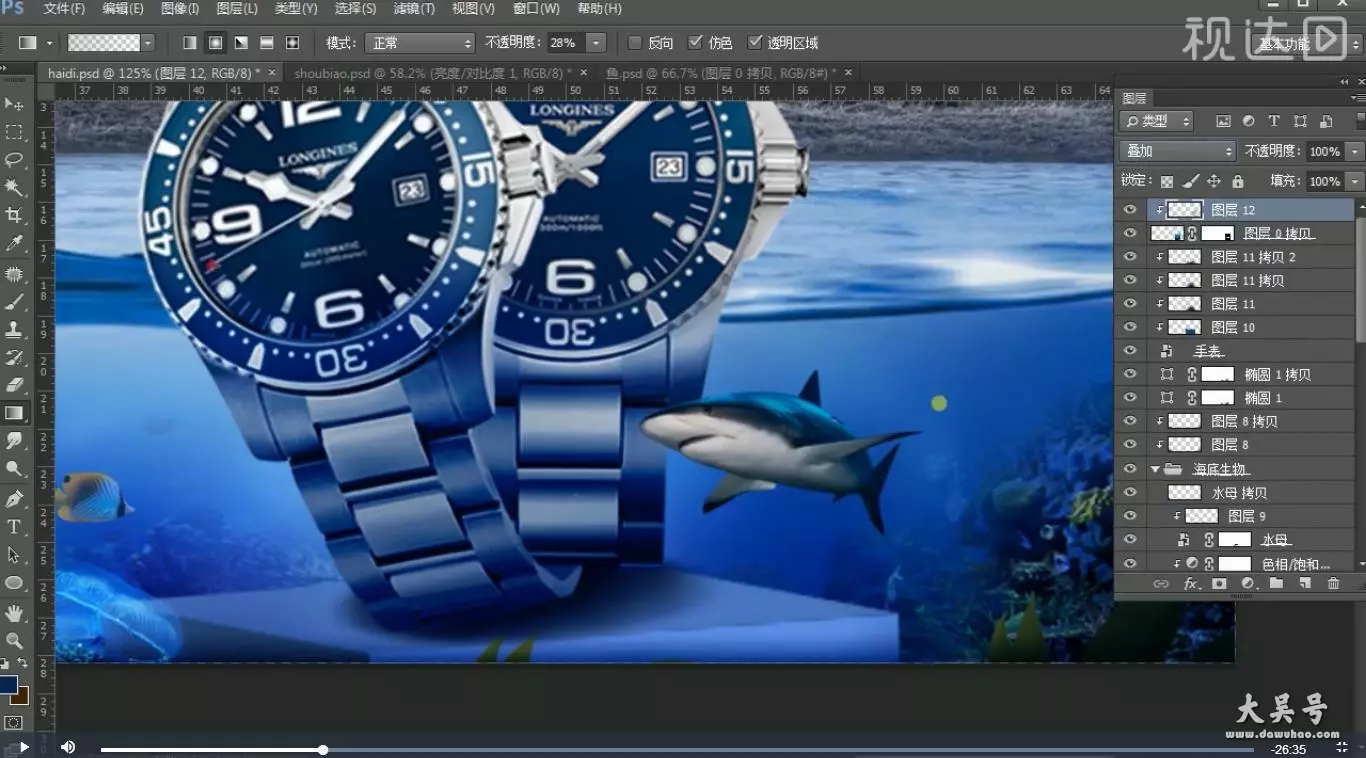Open the 类型 layer filter dropdown
The height and width of the screenshot is (758, 1366).
[x=1157, y=121]
